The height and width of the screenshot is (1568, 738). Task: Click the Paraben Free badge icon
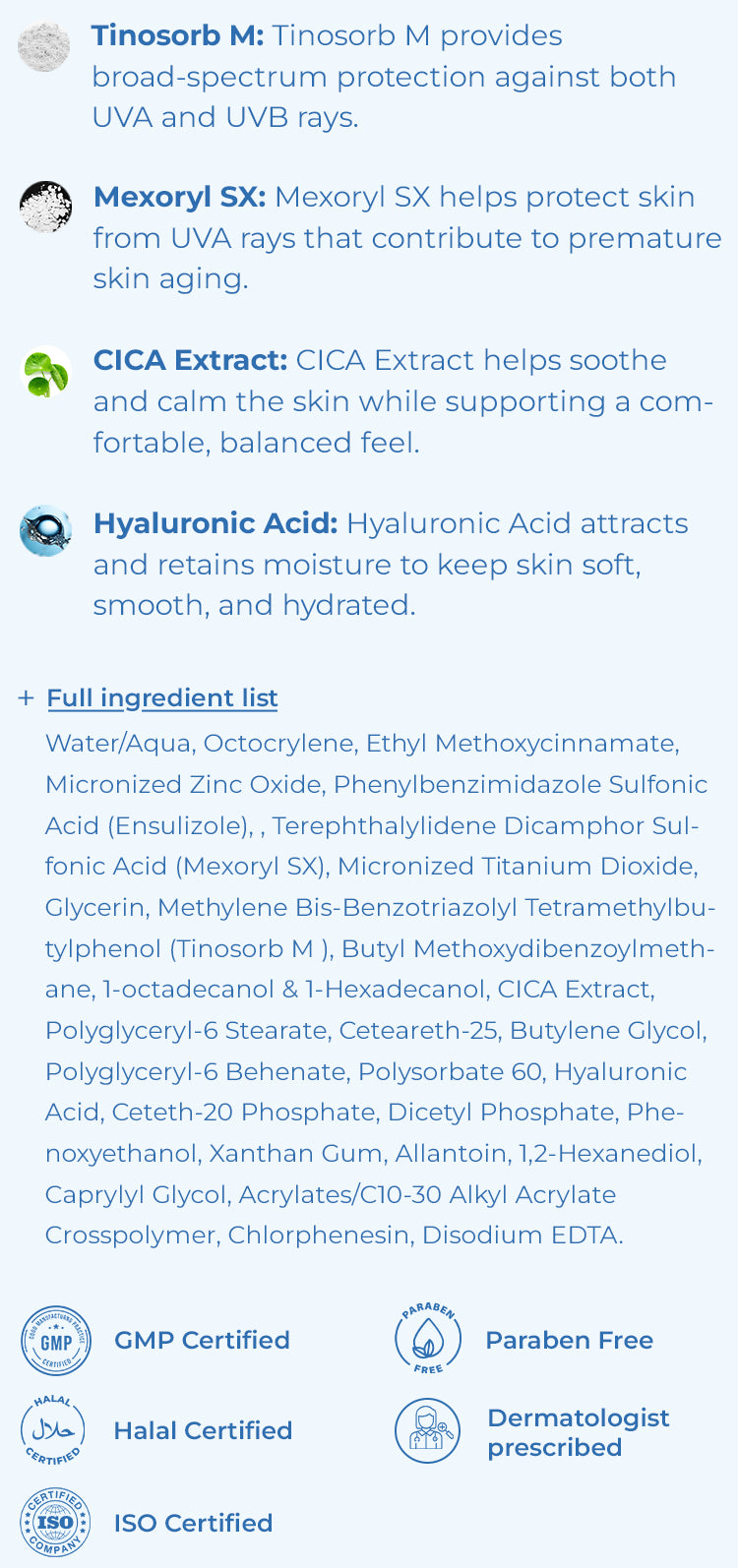point(428,1339)
